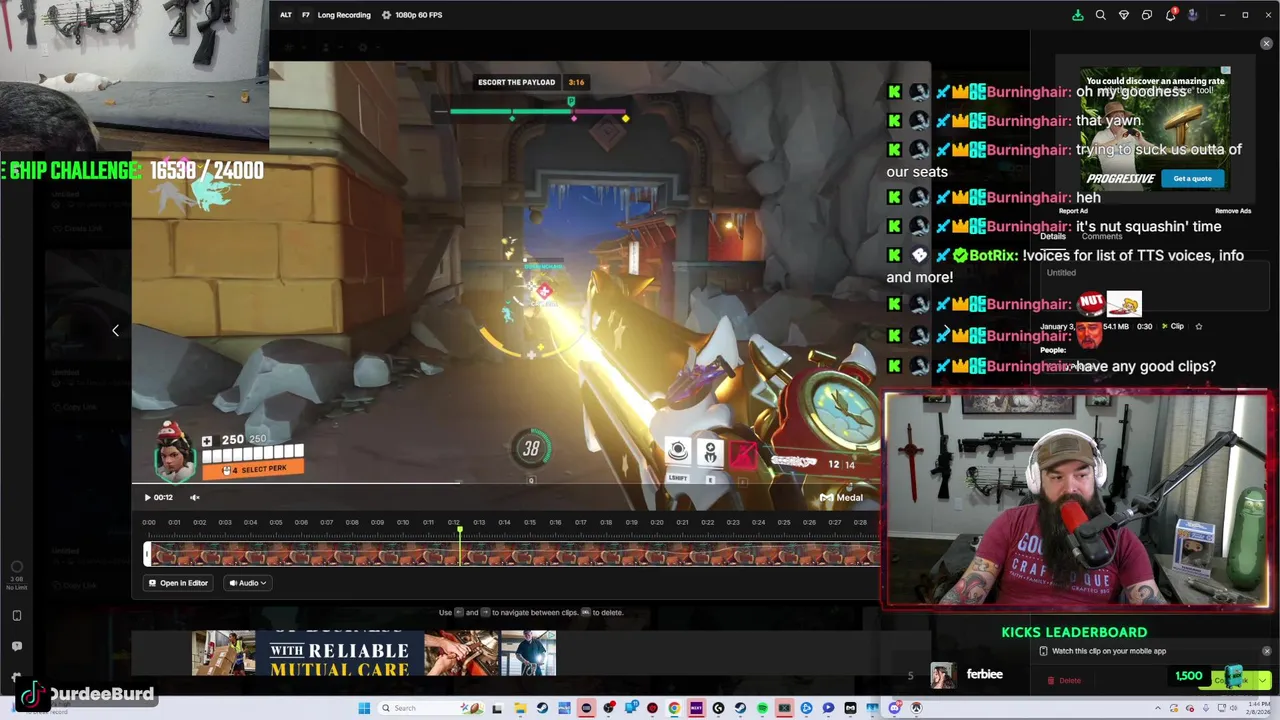Open search in Medal top bar
Screen dimensions: 1280x720
click(1100, 15)
